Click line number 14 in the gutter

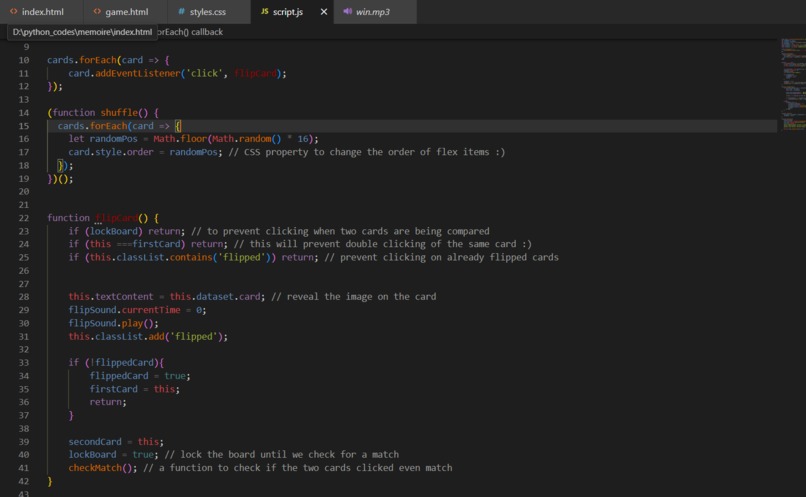tap(24, 113)
